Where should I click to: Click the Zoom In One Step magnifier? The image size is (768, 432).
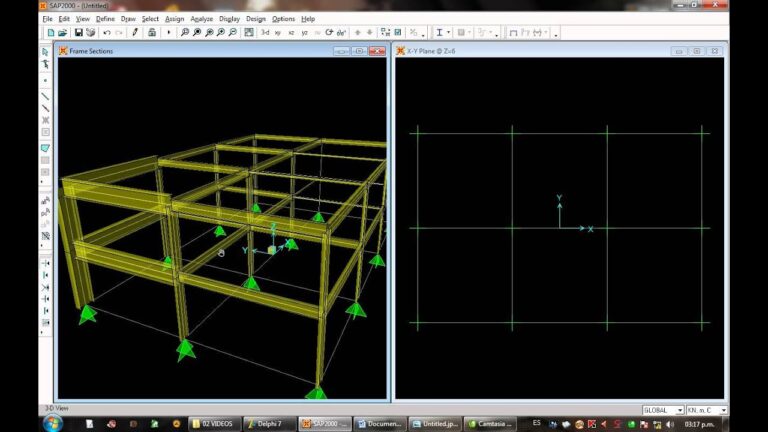pyautogui.click(x=221, y=33)
